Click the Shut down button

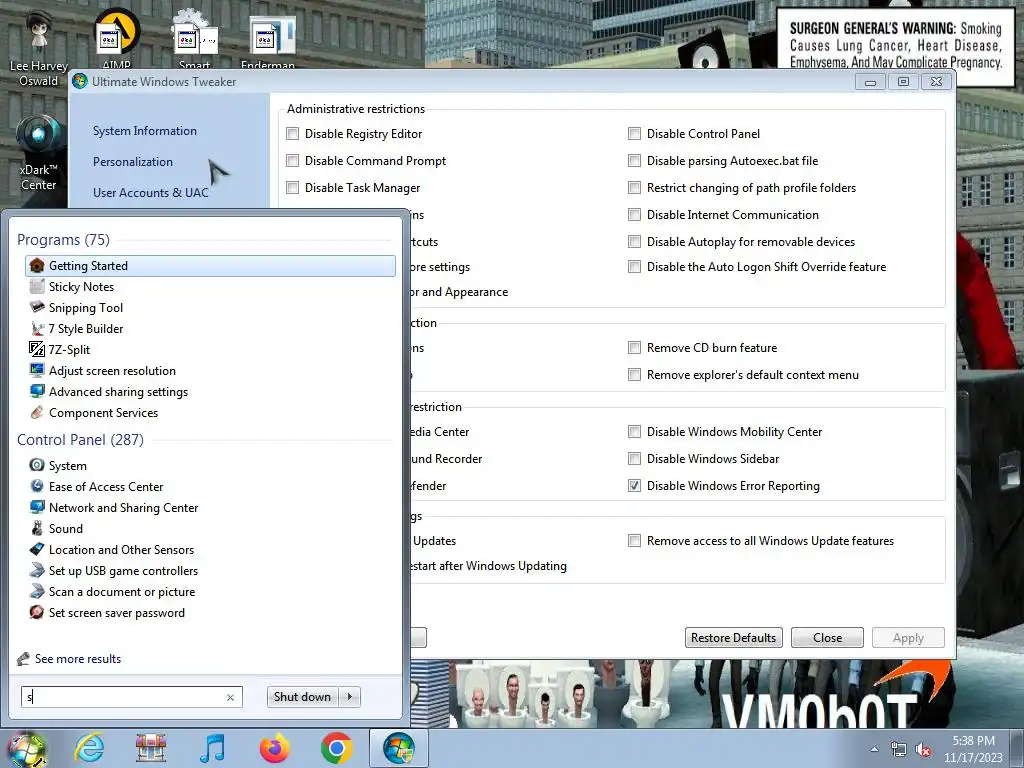coord(303,697)
